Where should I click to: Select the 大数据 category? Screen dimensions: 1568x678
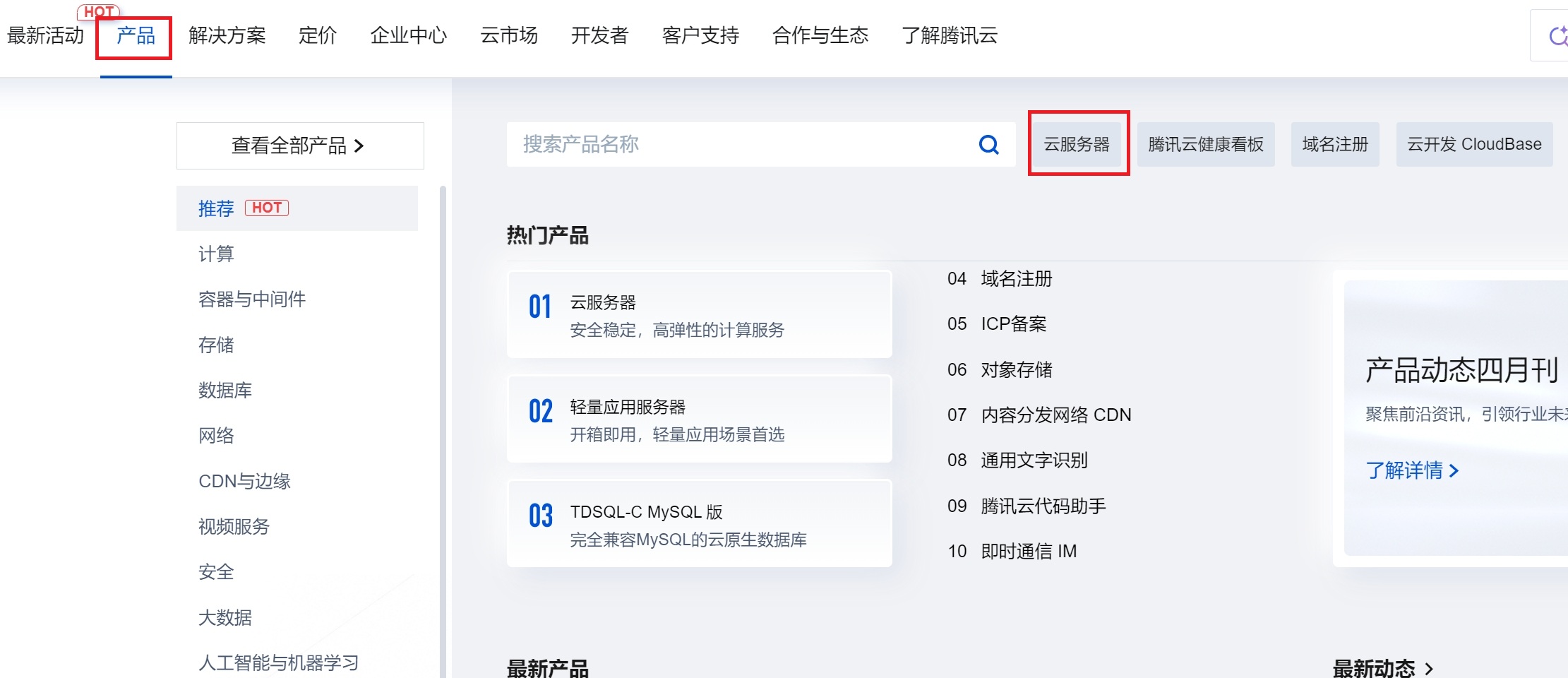[225, 617]
